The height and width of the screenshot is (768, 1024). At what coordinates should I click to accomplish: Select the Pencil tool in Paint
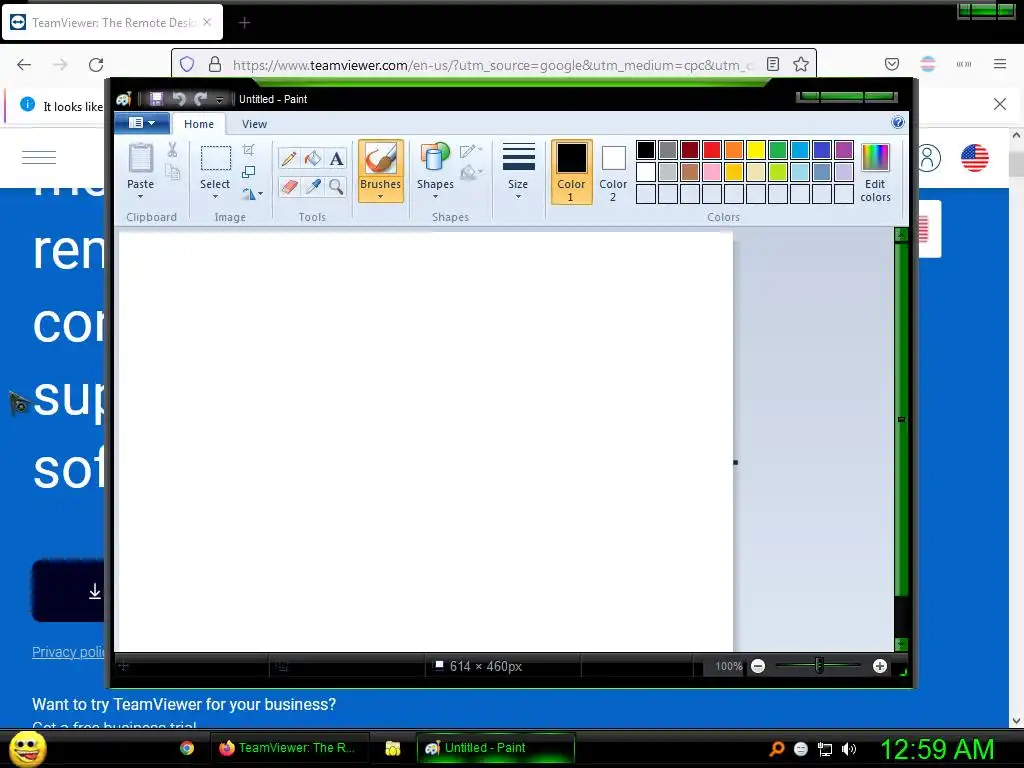289,159
